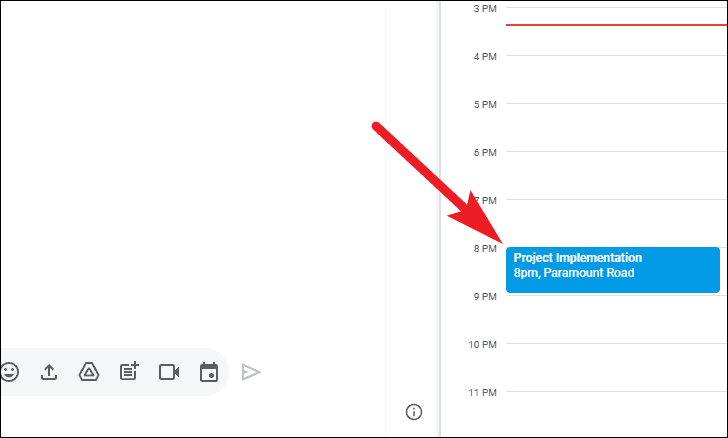728x438 pixels.
Task: Select the 5 PM time label
Action: (x=485, y=105)
